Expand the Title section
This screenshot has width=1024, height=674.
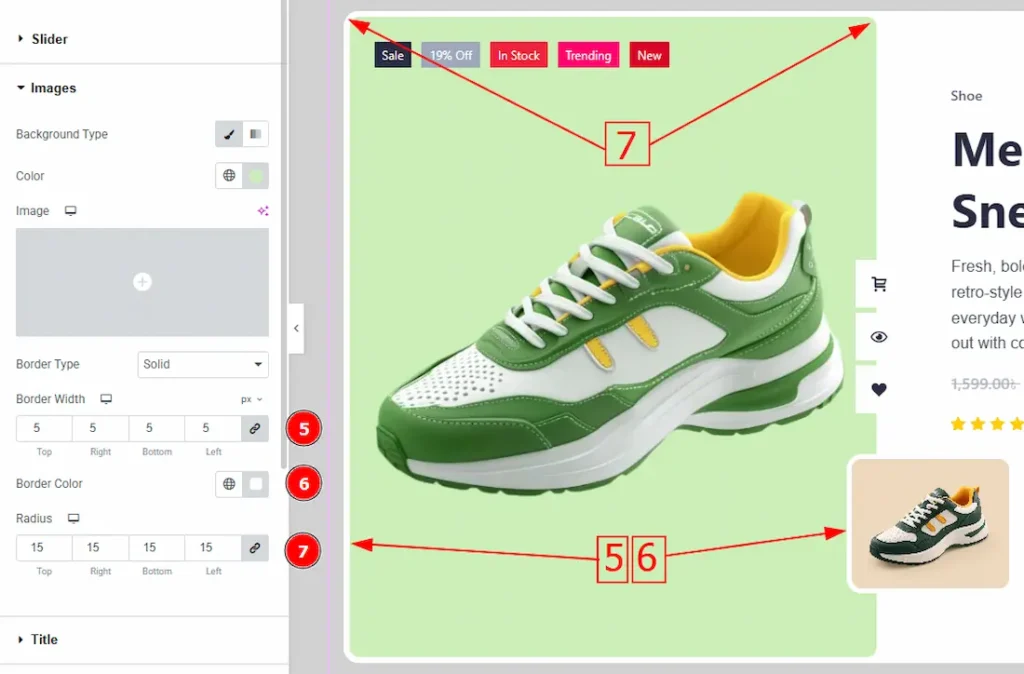click(x=44, y=639)
